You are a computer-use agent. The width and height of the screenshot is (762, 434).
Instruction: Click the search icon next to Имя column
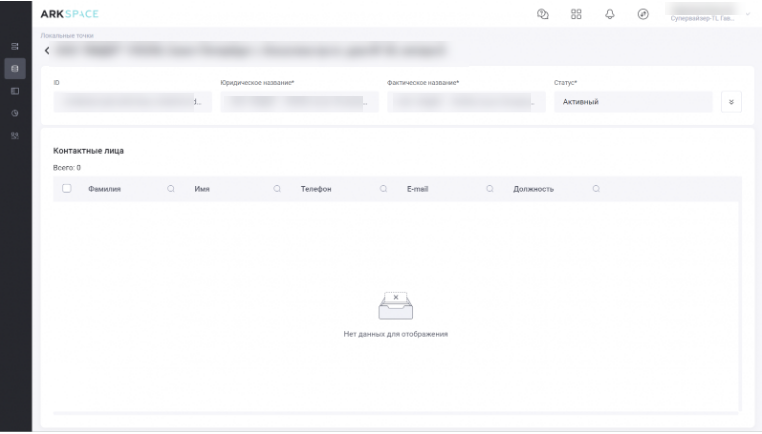[277, 188]
